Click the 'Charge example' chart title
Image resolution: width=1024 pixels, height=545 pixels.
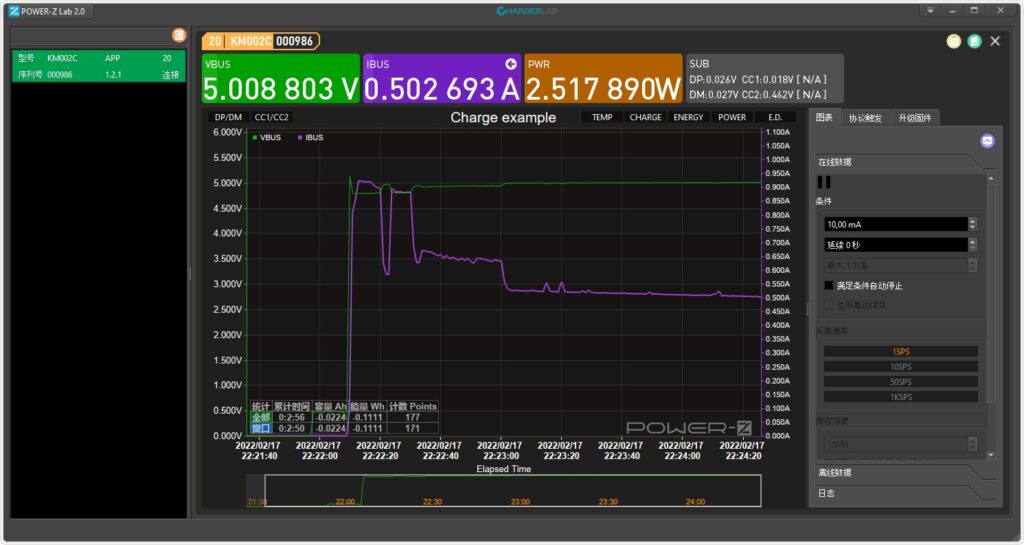503,117
